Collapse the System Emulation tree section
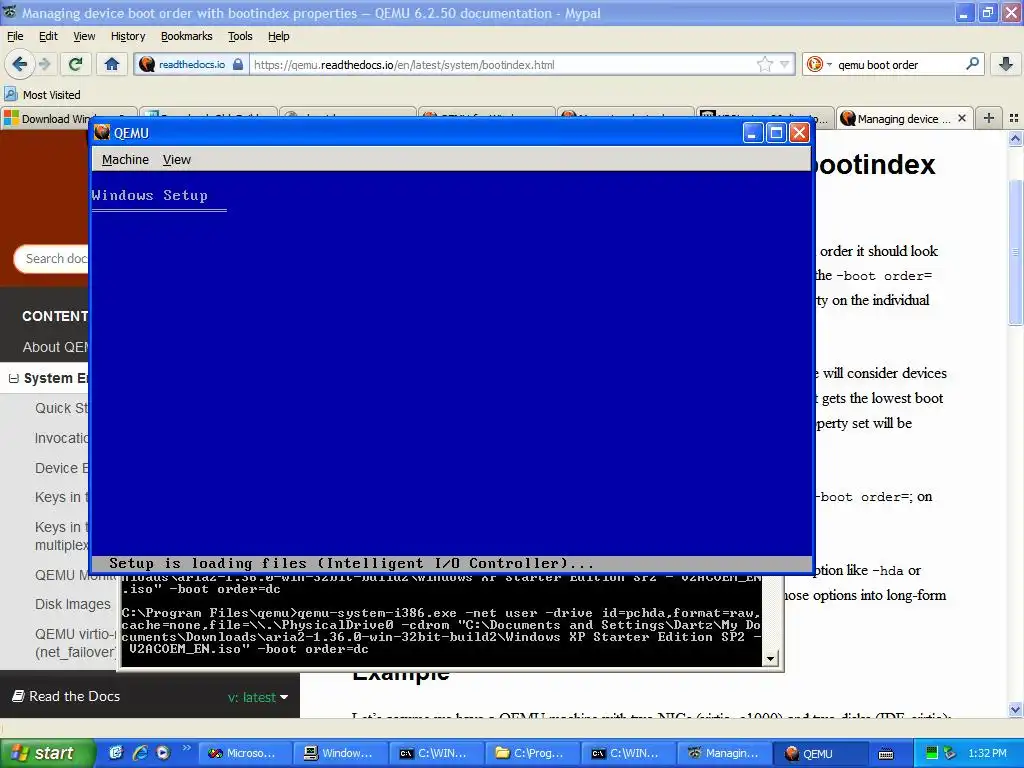Viewport: 1024px width, 768px height. tap(14, 378)
